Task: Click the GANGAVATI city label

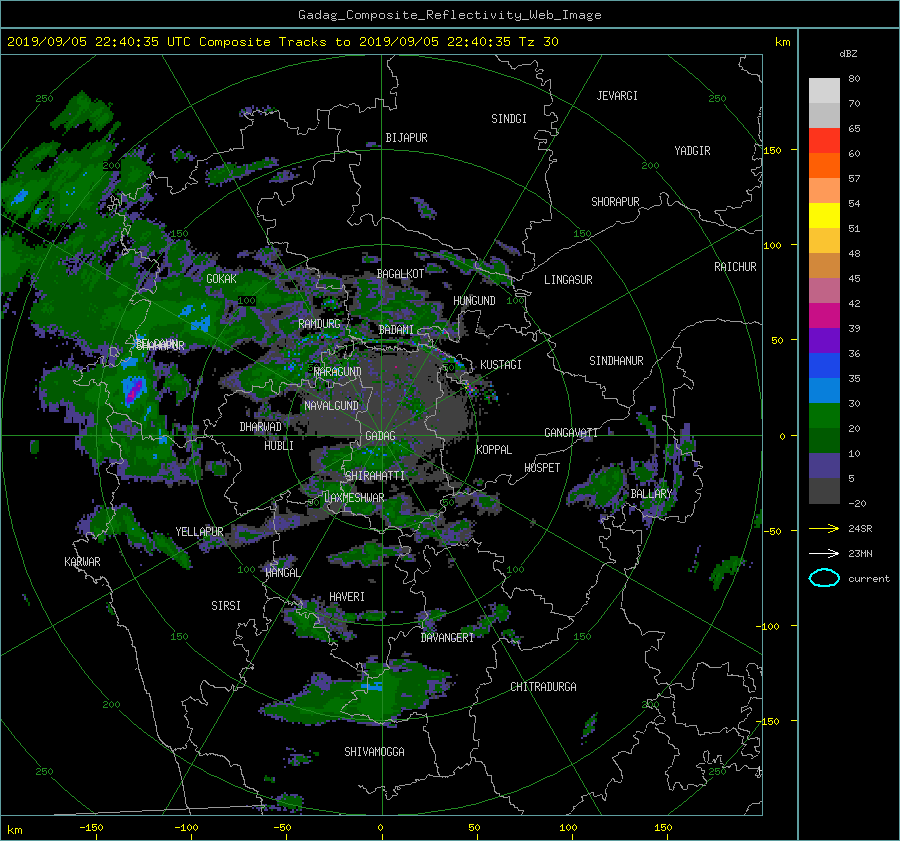Action: tap(571, 433)
